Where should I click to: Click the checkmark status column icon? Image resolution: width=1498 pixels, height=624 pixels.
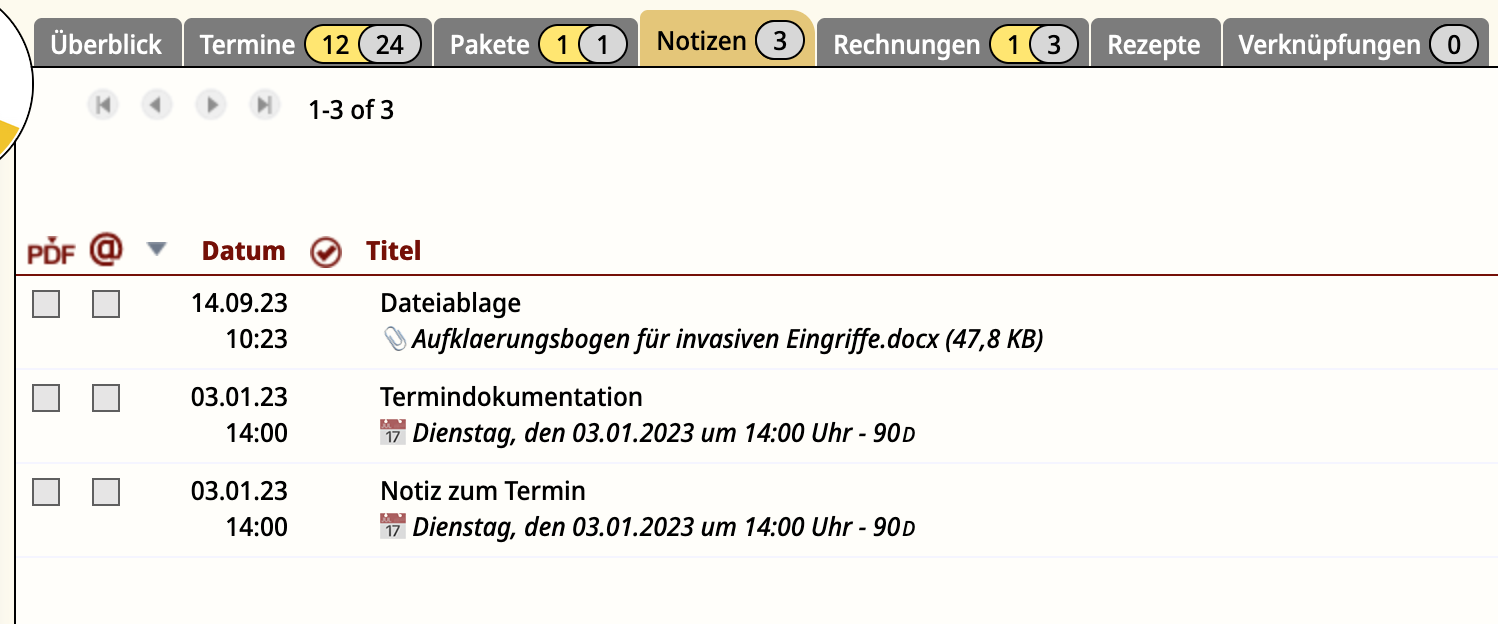point(326,252)
